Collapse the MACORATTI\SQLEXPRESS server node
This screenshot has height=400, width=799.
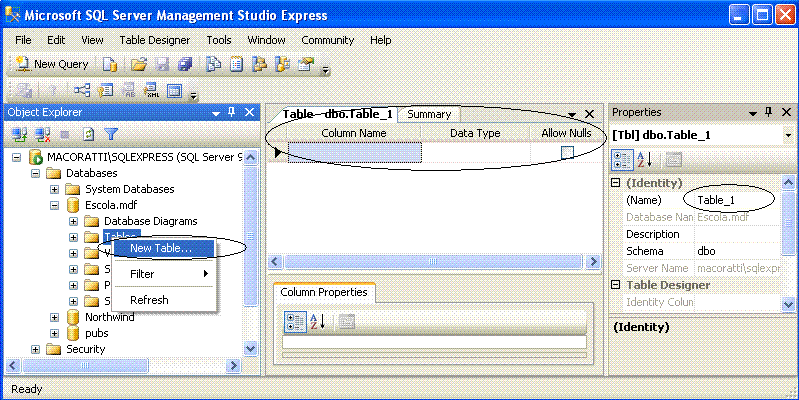17,157
